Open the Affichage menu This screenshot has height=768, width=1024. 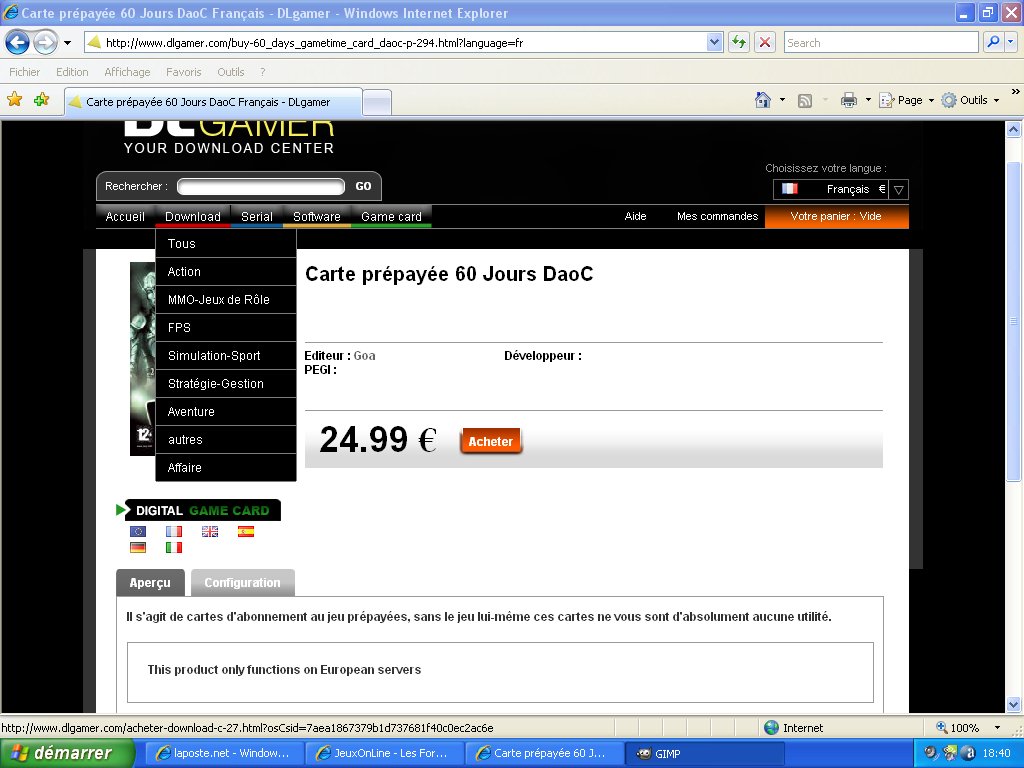coord(127,72)
